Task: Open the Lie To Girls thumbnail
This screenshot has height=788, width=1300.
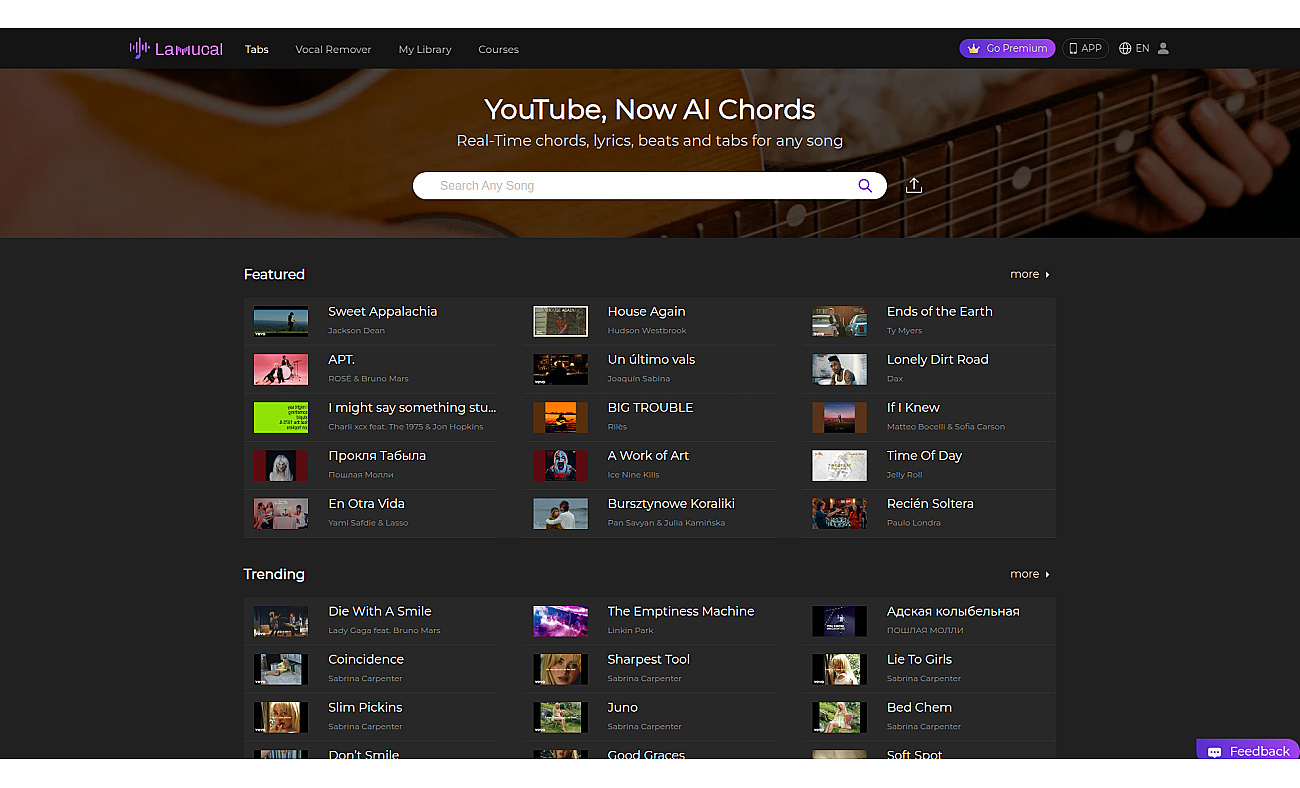Action: pyautogui.click(x=839, y=669)
